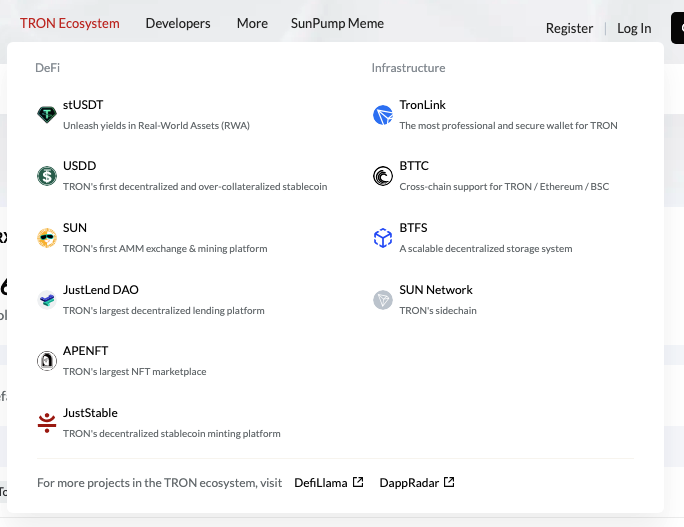The image size is (684, 527).
Task: Click 'Unleash yields in Real-World Assets (RWA)' text
Action: [x=156, y=126]
